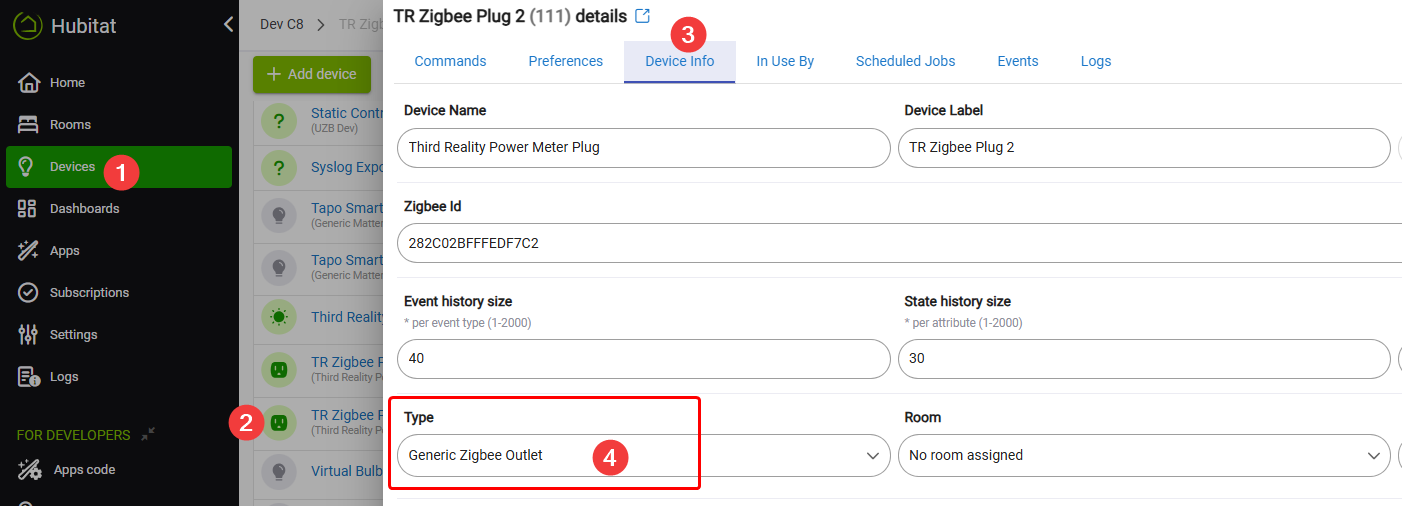
Task: Click the Hubitat logo icon
Action: (x=28, y=25)
